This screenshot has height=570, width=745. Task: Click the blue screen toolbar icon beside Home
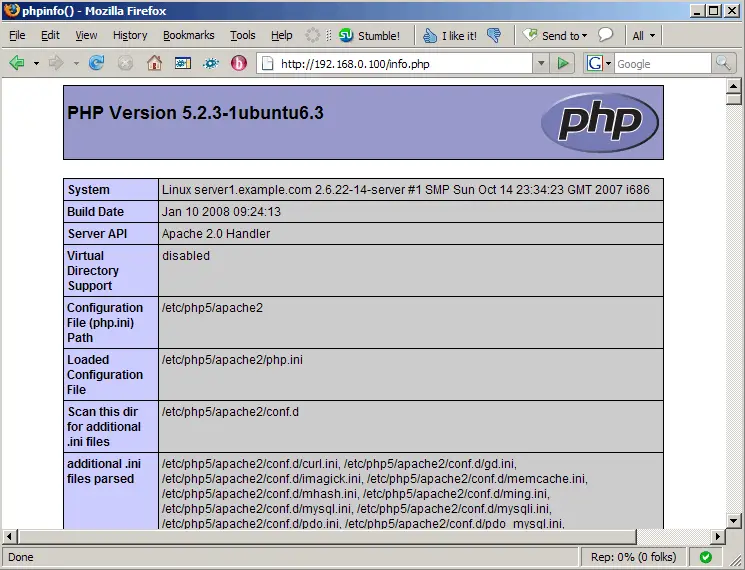[182, 63]
